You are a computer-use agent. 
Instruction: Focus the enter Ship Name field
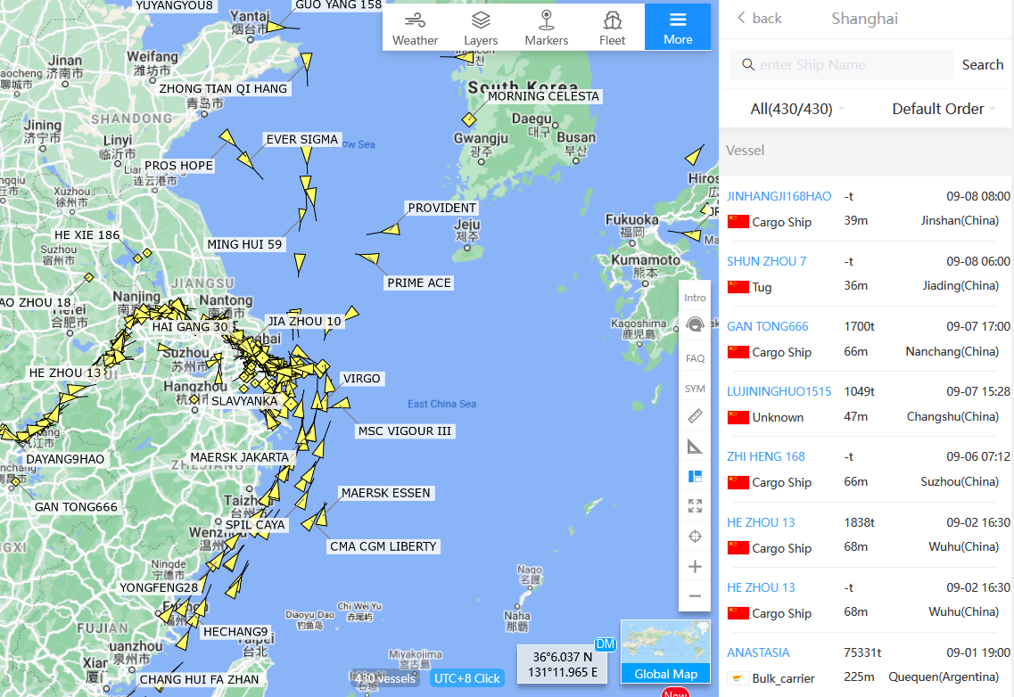pos(841,65)
